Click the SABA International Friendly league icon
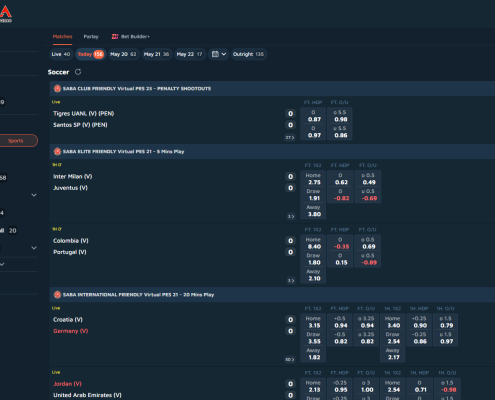The width and height of the screenshot is (495, 400). [x=57, y=295]
